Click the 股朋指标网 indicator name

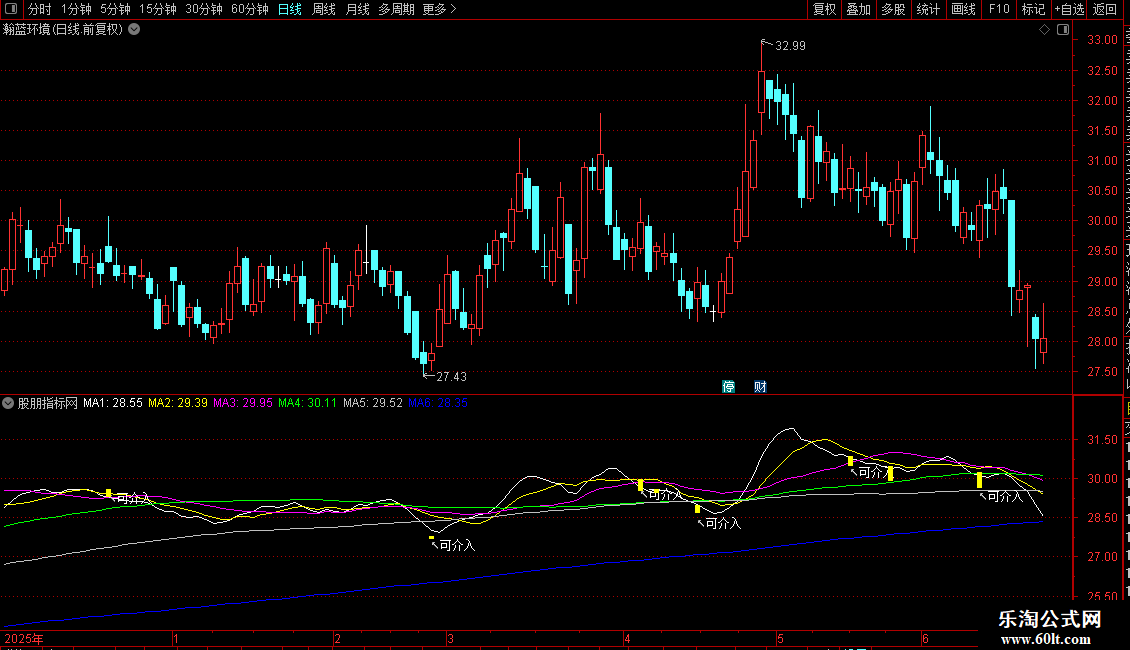tap(48, 403)
